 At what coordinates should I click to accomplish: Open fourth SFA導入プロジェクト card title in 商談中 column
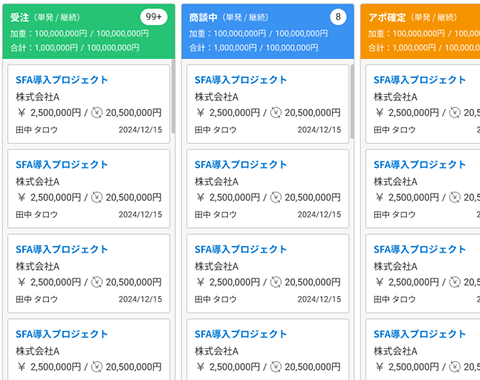(241, 334)
